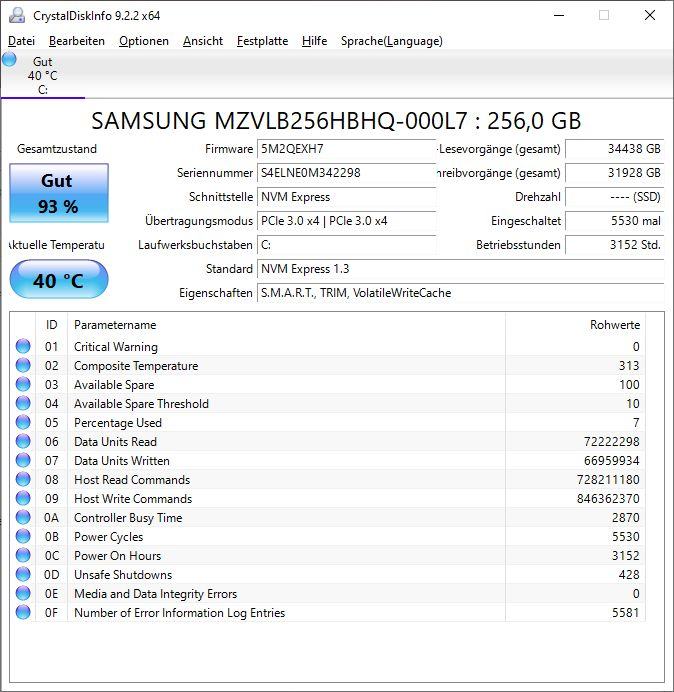Screen dimensions: 674x692
Task: Click the ID column header
Action: coord(52,325)
